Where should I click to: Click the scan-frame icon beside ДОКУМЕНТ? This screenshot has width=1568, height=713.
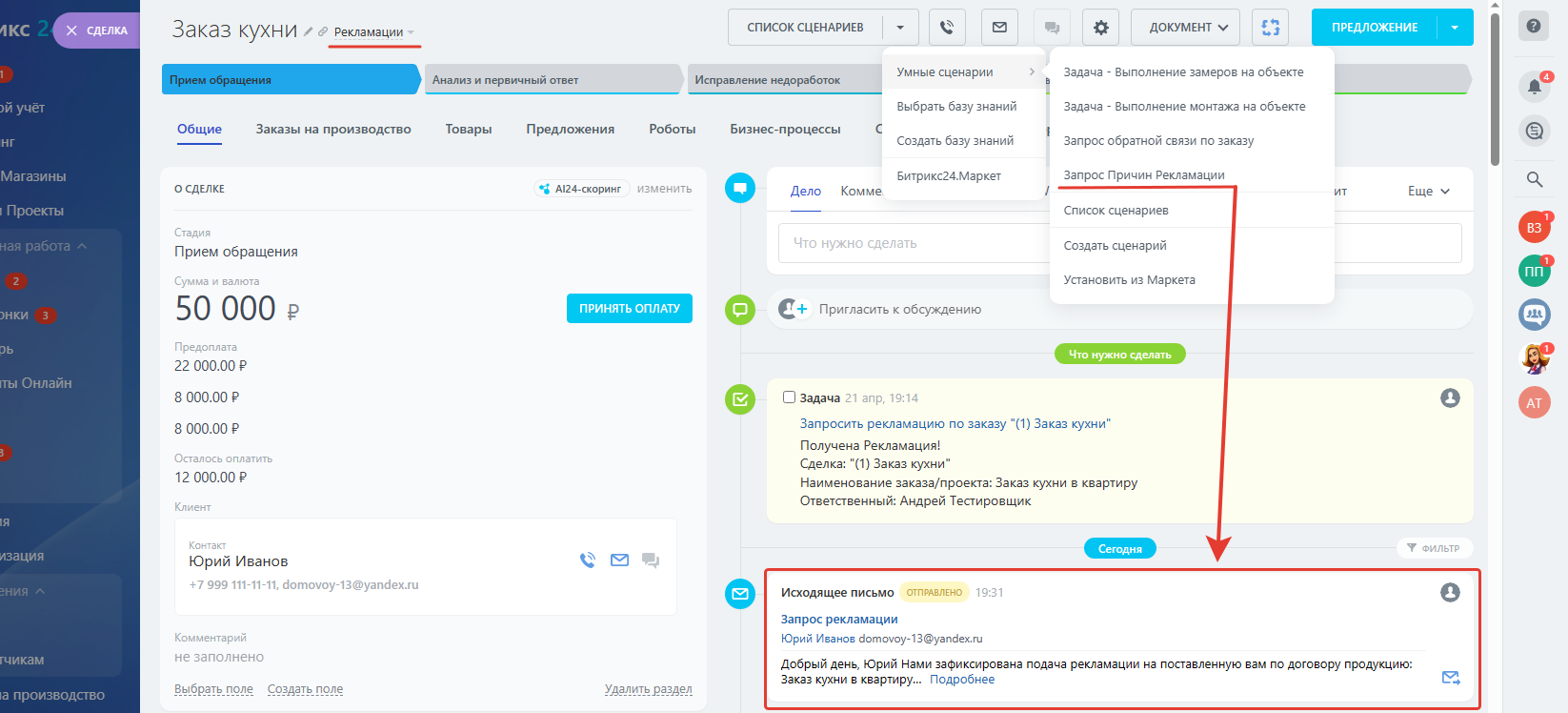(x=1271, y=28)
